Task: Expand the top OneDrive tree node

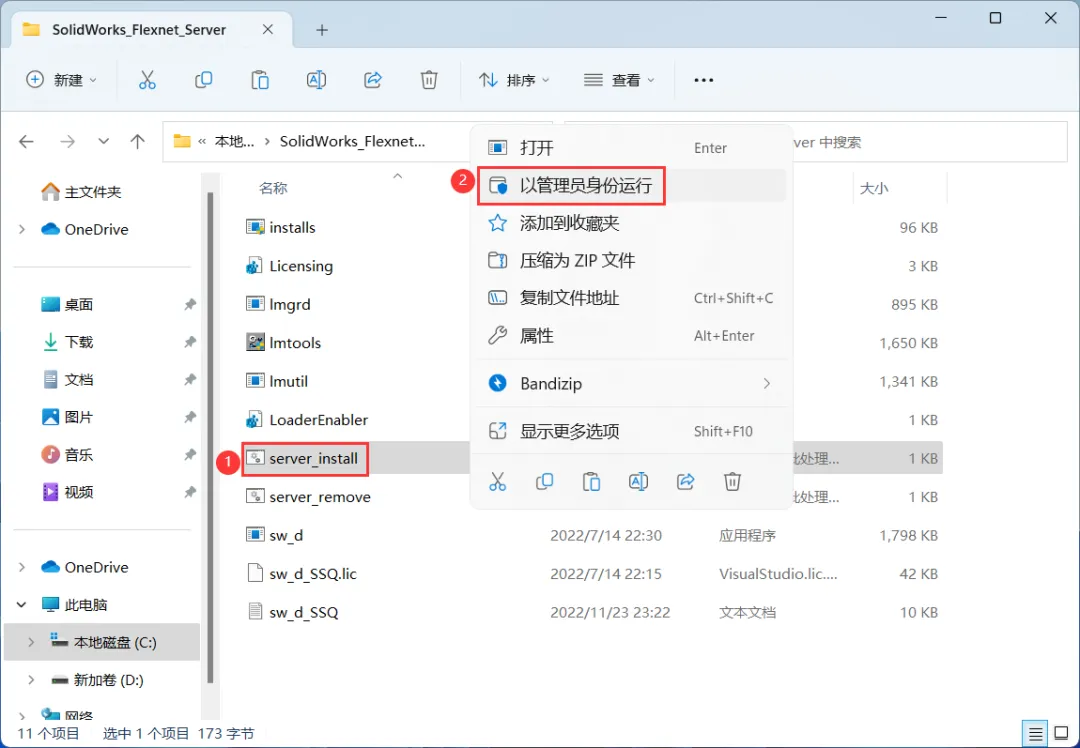Action: point(22,229)
